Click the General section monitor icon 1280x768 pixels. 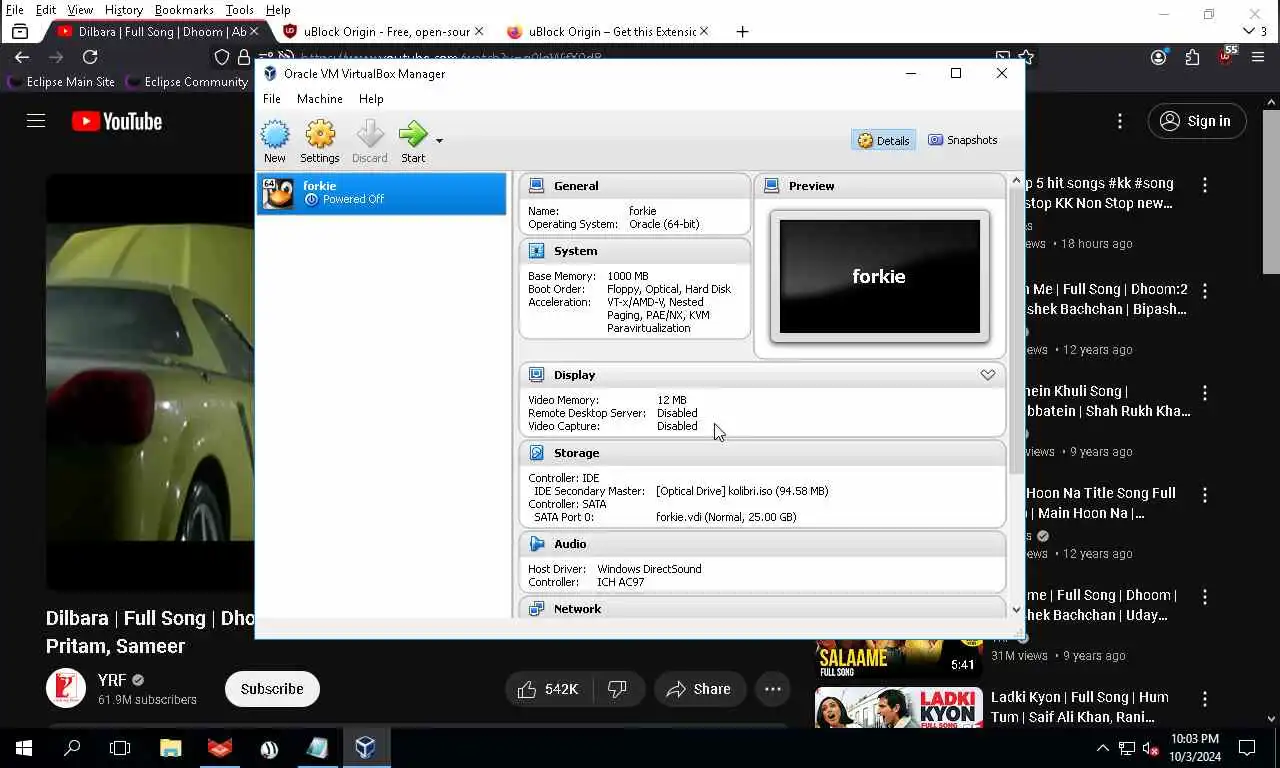pyautogui.click(x=537, y=186)
